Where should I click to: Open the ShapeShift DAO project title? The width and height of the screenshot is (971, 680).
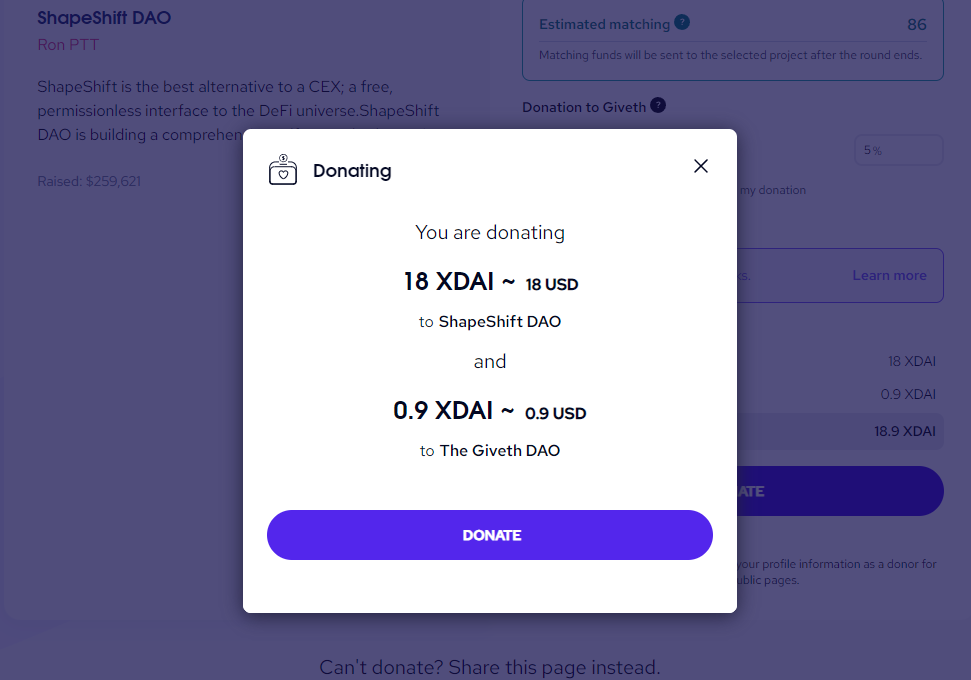(x=104, y=17)
